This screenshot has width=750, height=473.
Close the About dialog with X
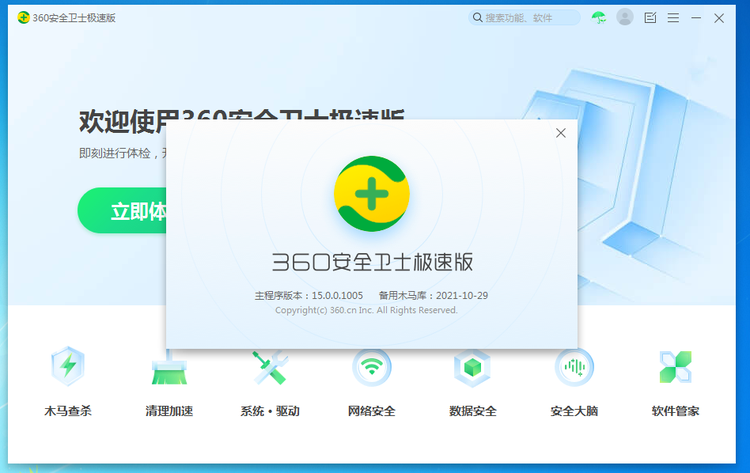pos(561,133)
